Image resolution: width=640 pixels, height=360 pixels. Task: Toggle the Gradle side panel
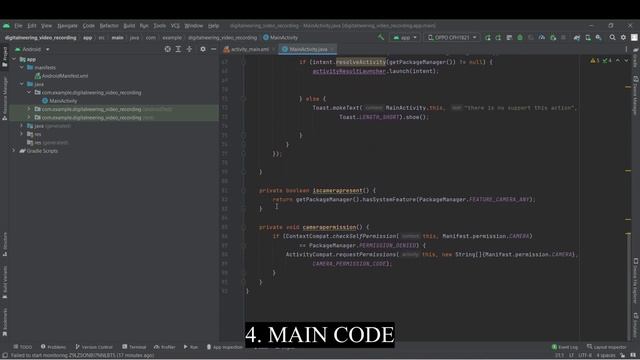click(x=636, y=58)
